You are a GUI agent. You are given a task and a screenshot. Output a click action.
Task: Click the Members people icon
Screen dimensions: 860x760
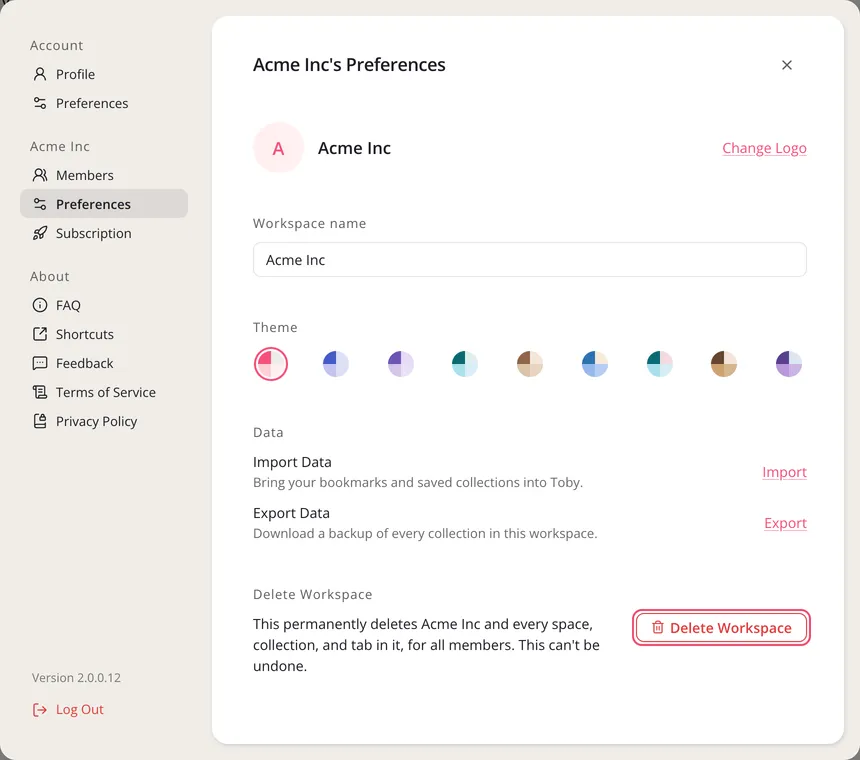pos(40,175)
